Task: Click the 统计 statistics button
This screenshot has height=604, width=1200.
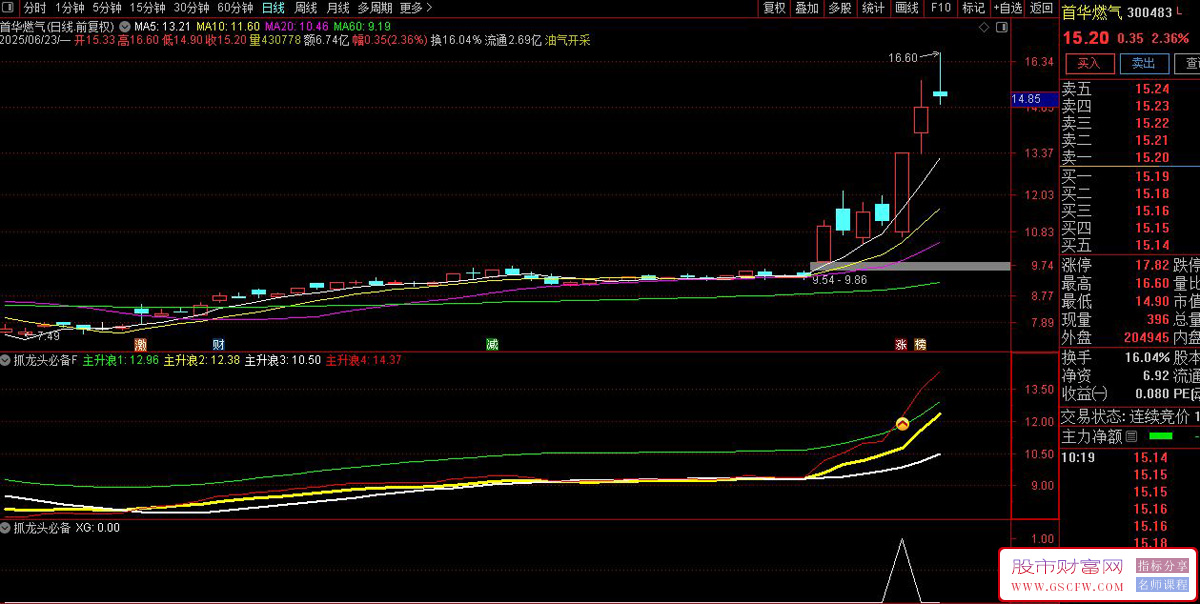Action: [x=873, y=7]
